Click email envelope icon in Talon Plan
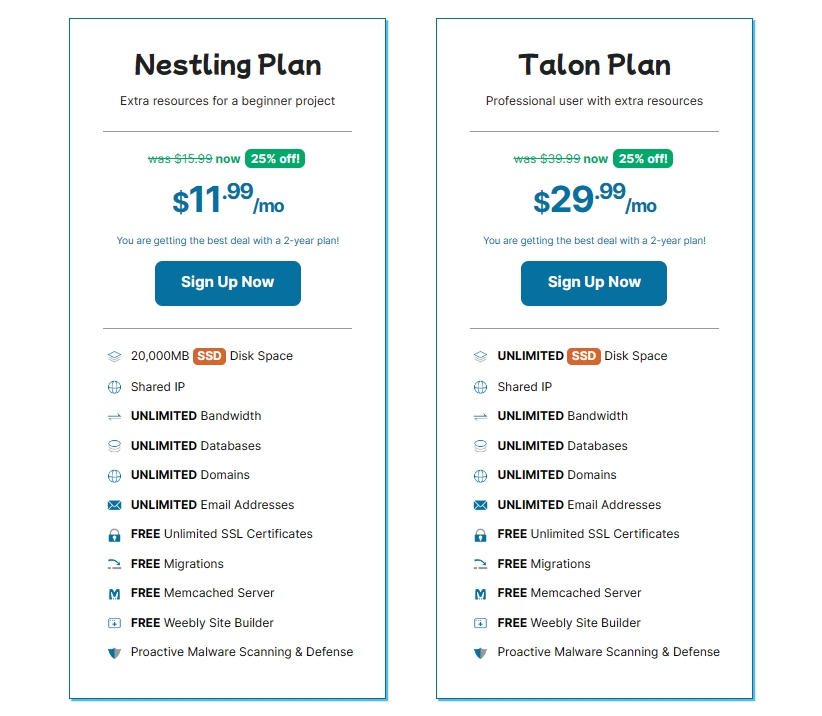Viewport: 822px width, 716px height. point(481,505)
